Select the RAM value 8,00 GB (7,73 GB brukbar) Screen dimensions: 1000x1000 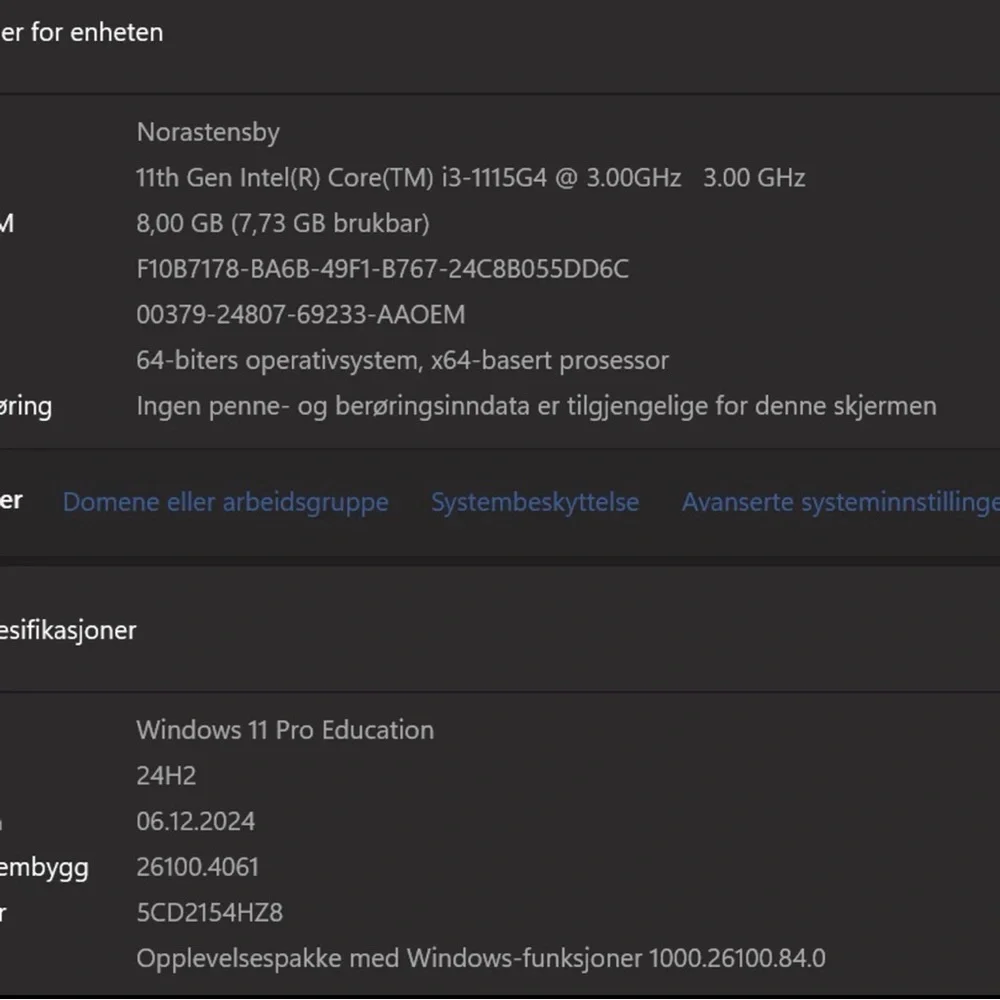[x=283, y=224]
